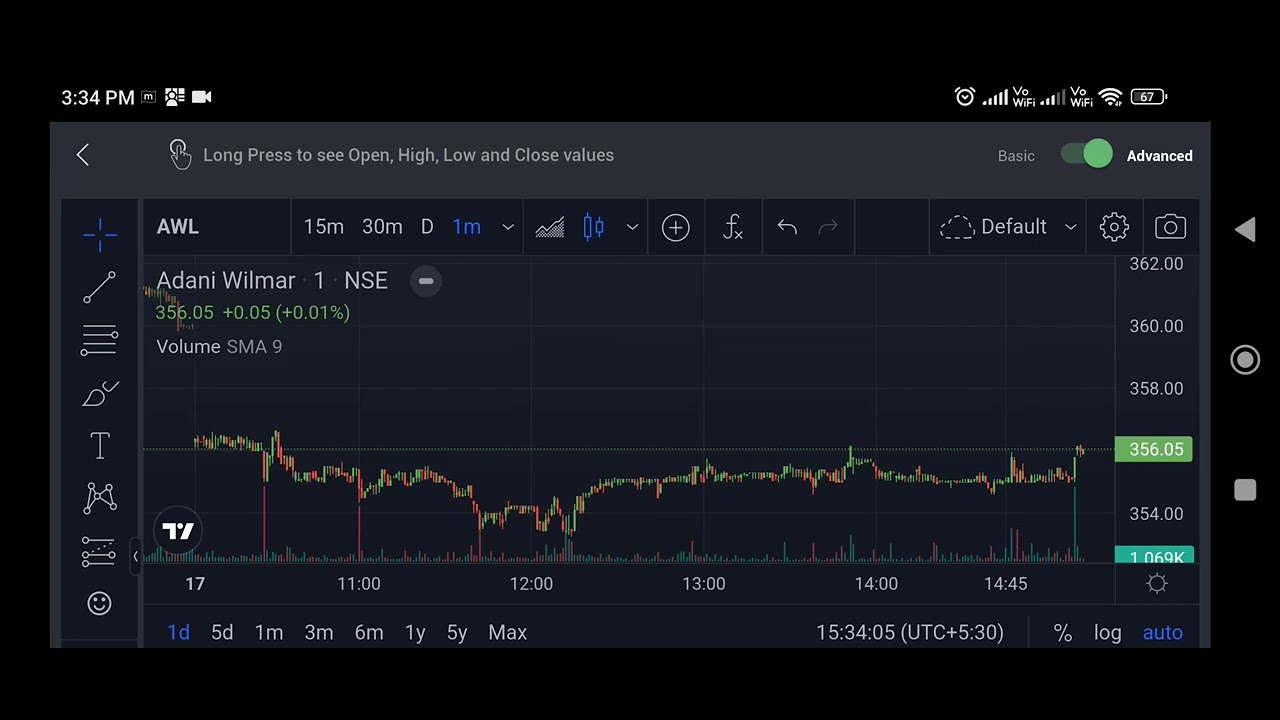This screenshot has height=720, width=1280.
Task: Click the 360.00 price axis label
Action: click(x=1156, y=326)
